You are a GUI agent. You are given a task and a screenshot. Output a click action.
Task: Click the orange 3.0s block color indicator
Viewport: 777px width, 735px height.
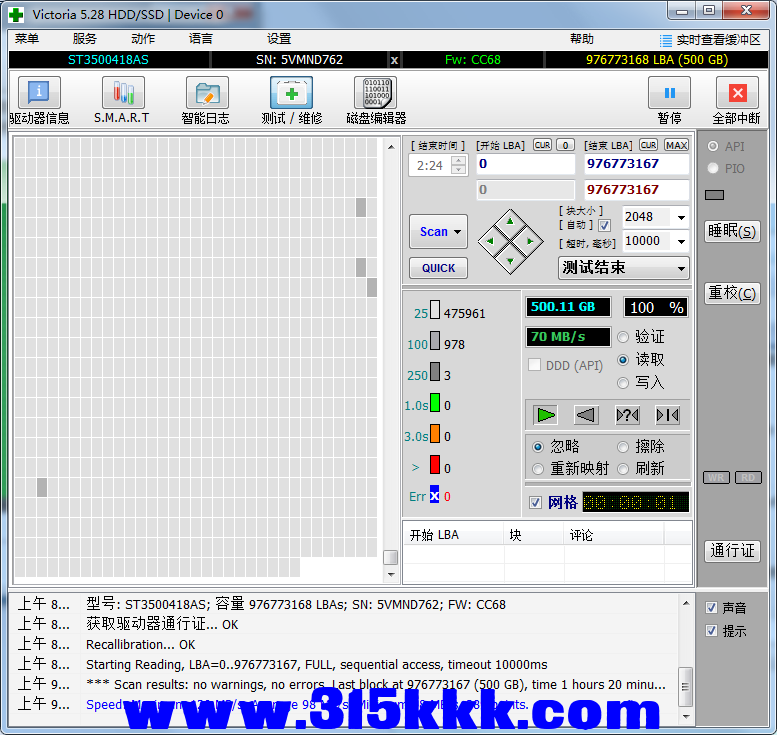point(435,433)
